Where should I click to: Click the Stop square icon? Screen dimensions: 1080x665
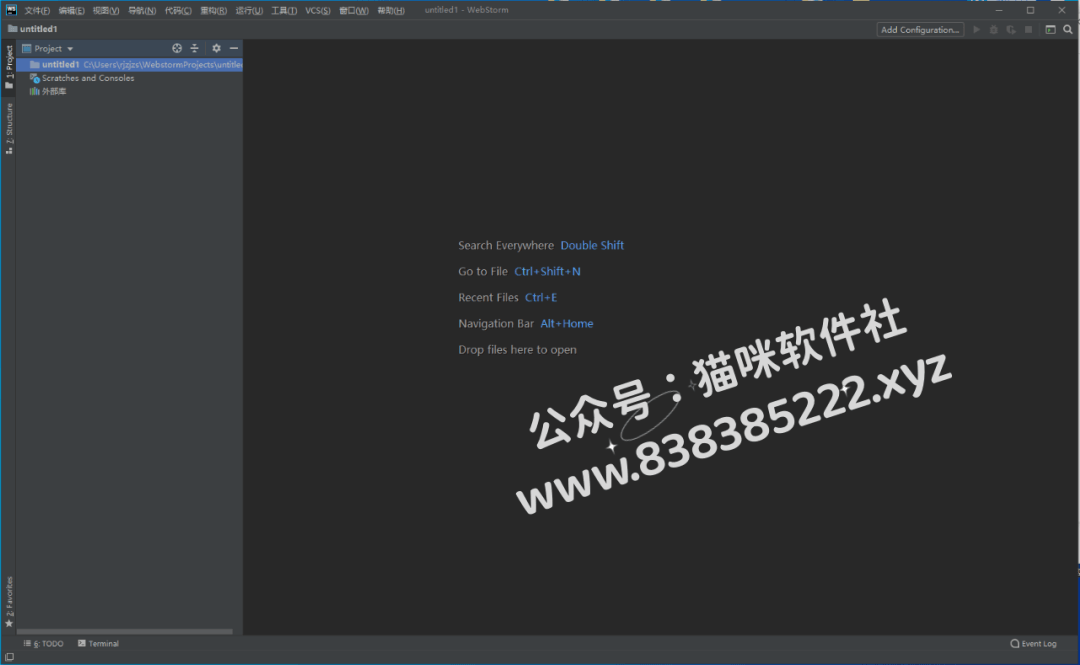1028,30
